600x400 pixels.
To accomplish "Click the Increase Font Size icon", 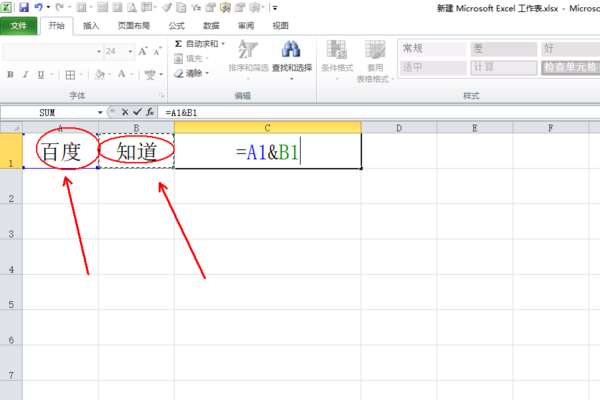I will [143, 51].
